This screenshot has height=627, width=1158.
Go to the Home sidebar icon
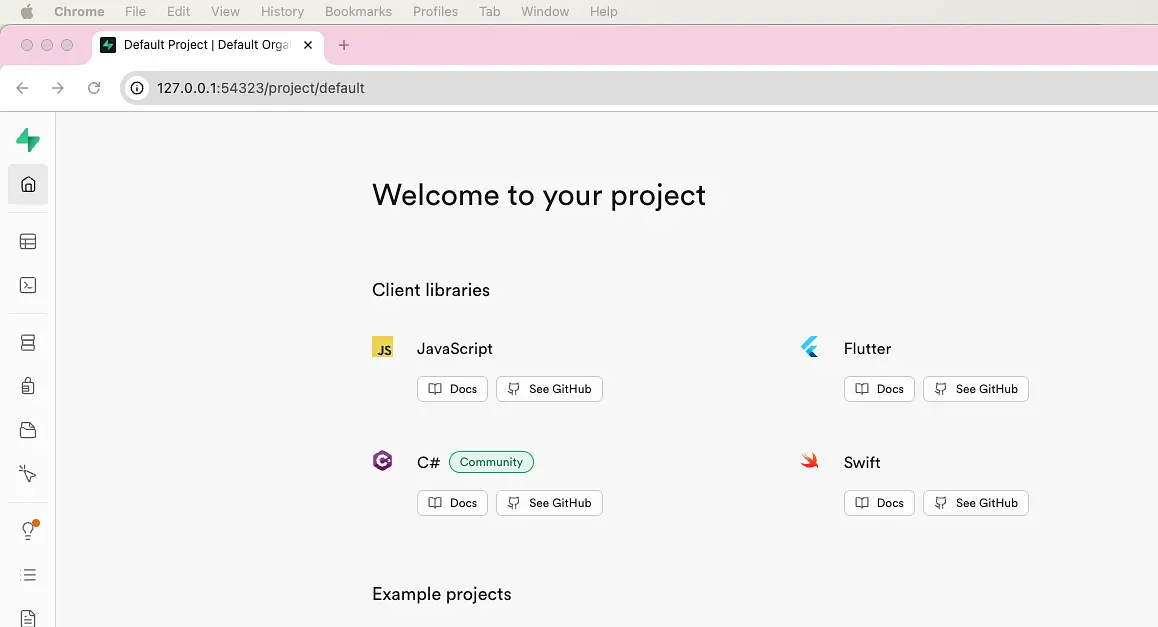click(x=28, y=184)
